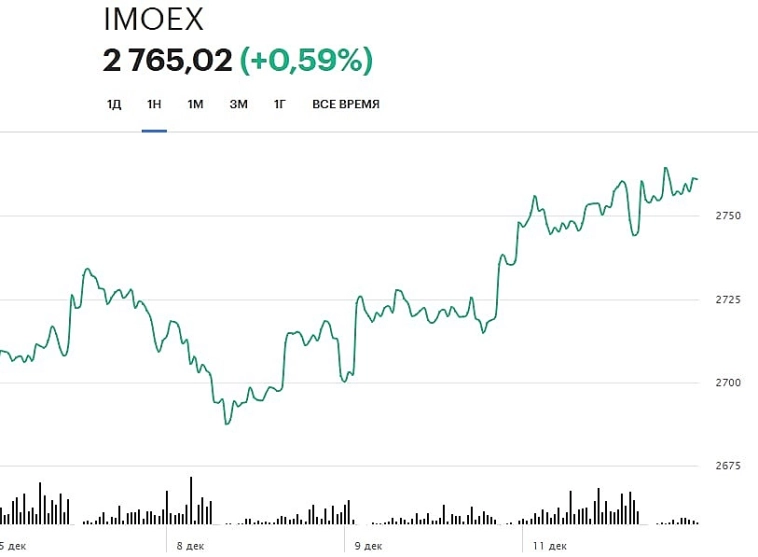Click the latest point on the chart line
Viewport: 758px width, 557px height.
[696, 179]
